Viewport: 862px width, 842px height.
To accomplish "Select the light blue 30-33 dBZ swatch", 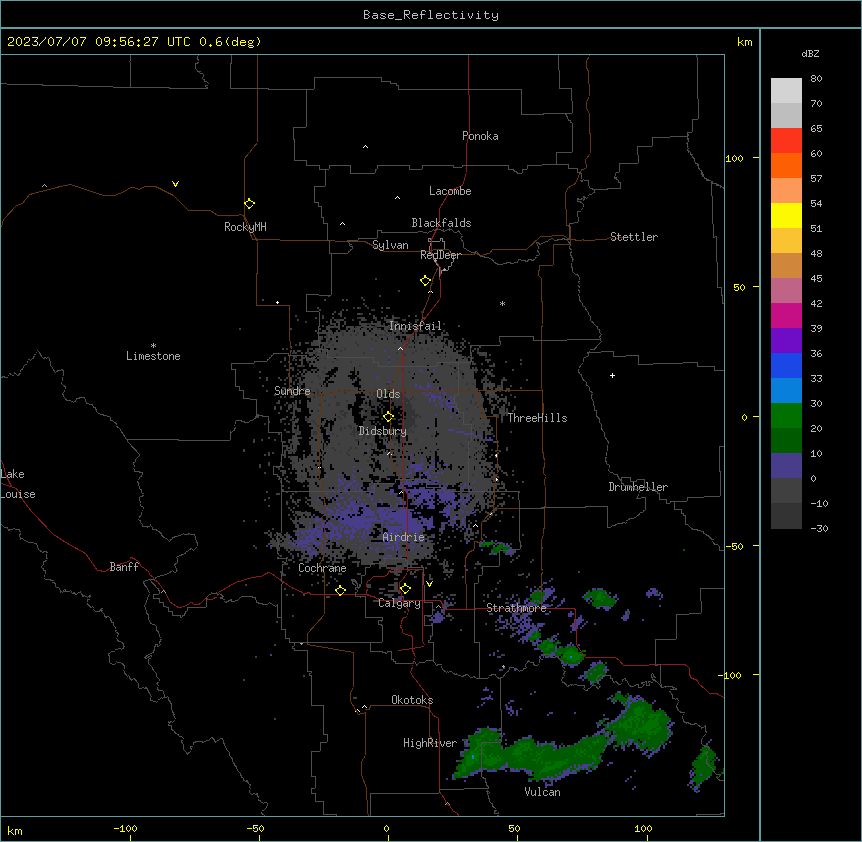I will [x=786, y=390].
